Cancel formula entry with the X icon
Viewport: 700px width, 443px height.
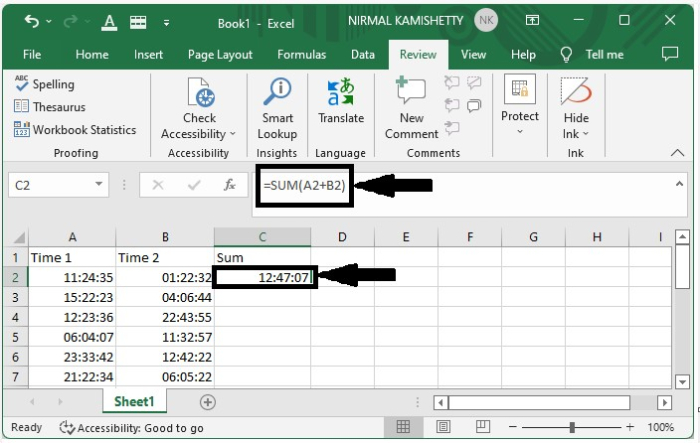point(158,185)
